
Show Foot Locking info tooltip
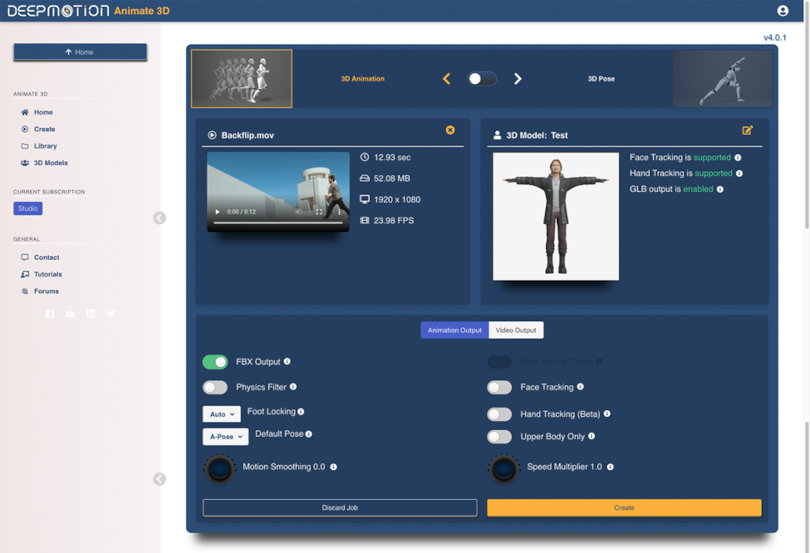point(301,411)
